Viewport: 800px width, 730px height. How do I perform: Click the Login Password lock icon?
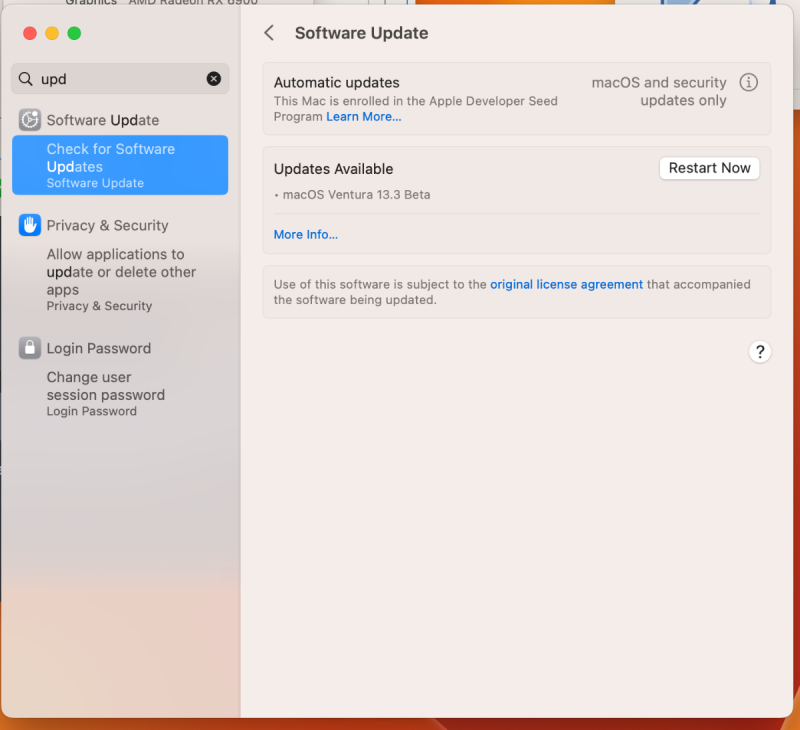[x=30, y=348]
